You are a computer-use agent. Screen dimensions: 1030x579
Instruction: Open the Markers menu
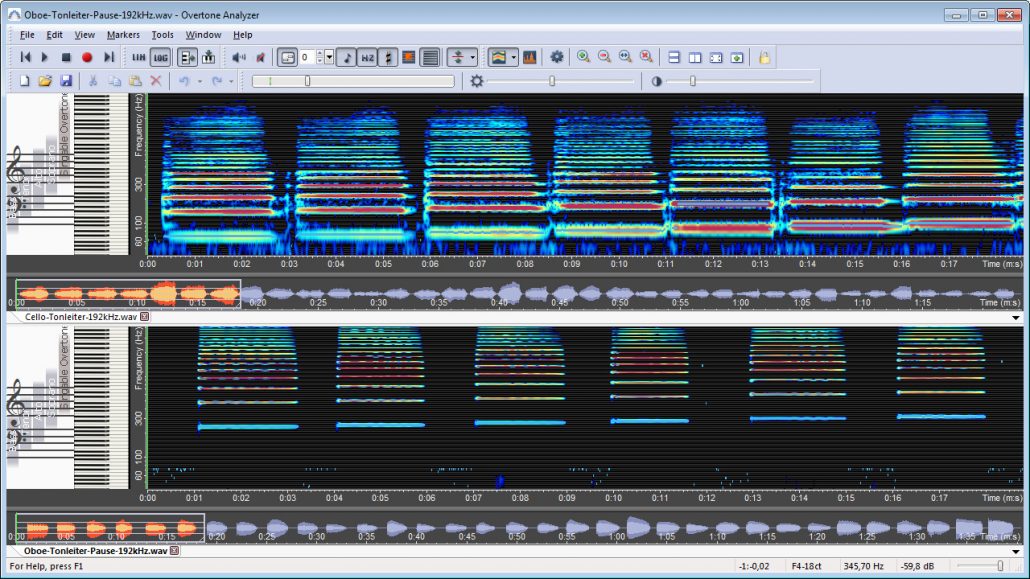pyautogui.click(x=123, y=35)
